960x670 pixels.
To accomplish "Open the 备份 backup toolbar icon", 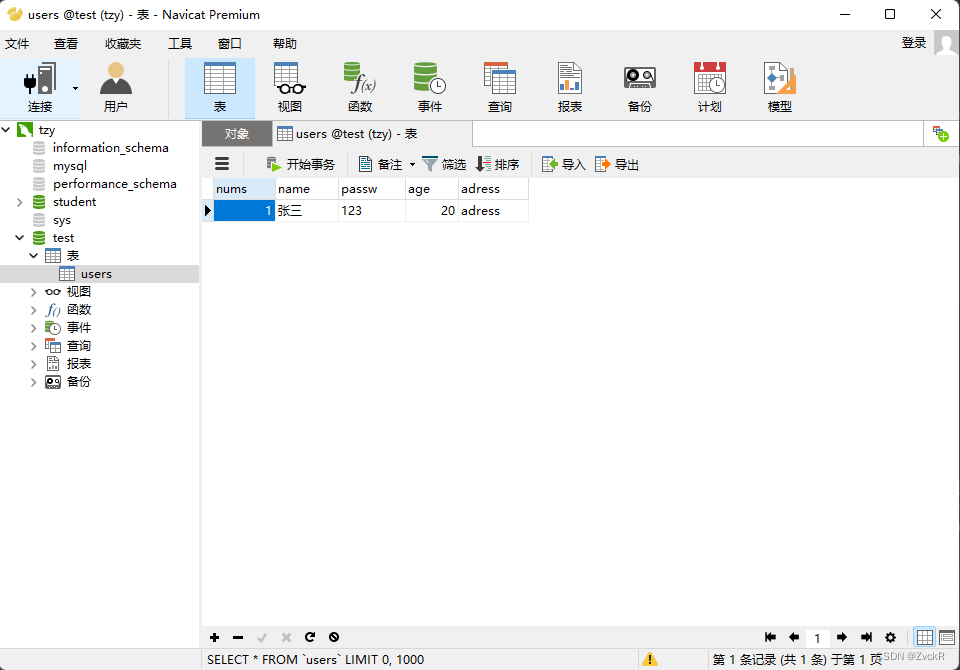I will tap(640, 88).
